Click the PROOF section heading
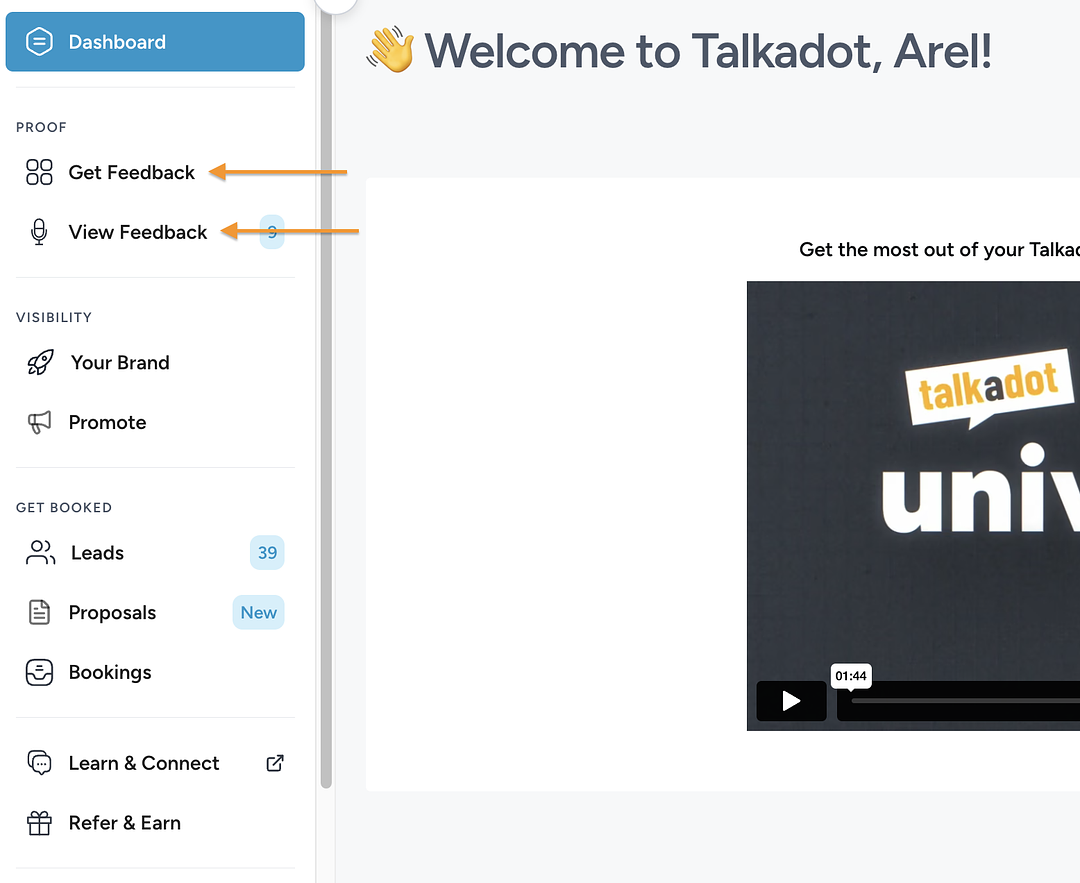The image size is (1080, 883). pyautogui.click(x=41, y=127)
